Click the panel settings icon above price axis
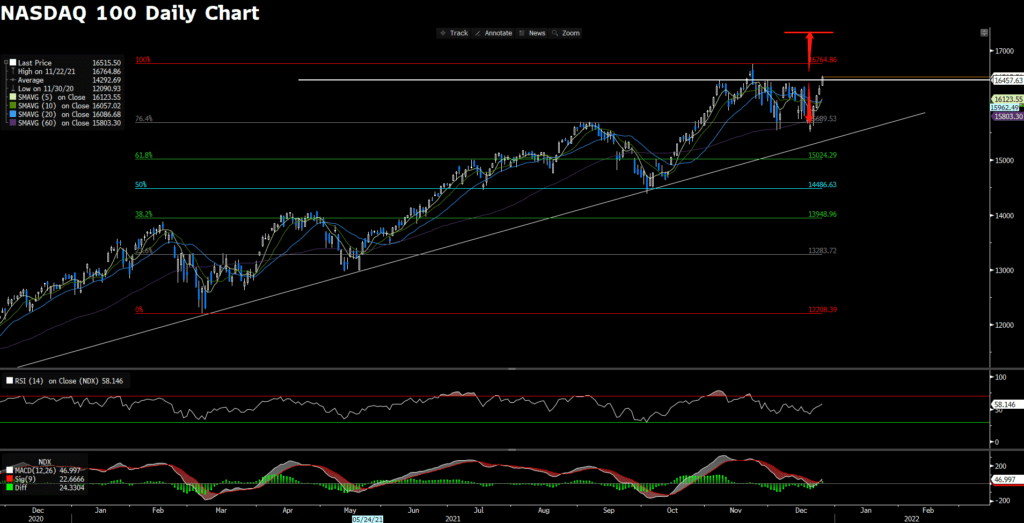Viewport: 1024px width, 523px height. pyautogui.click(x=984, y=32)
